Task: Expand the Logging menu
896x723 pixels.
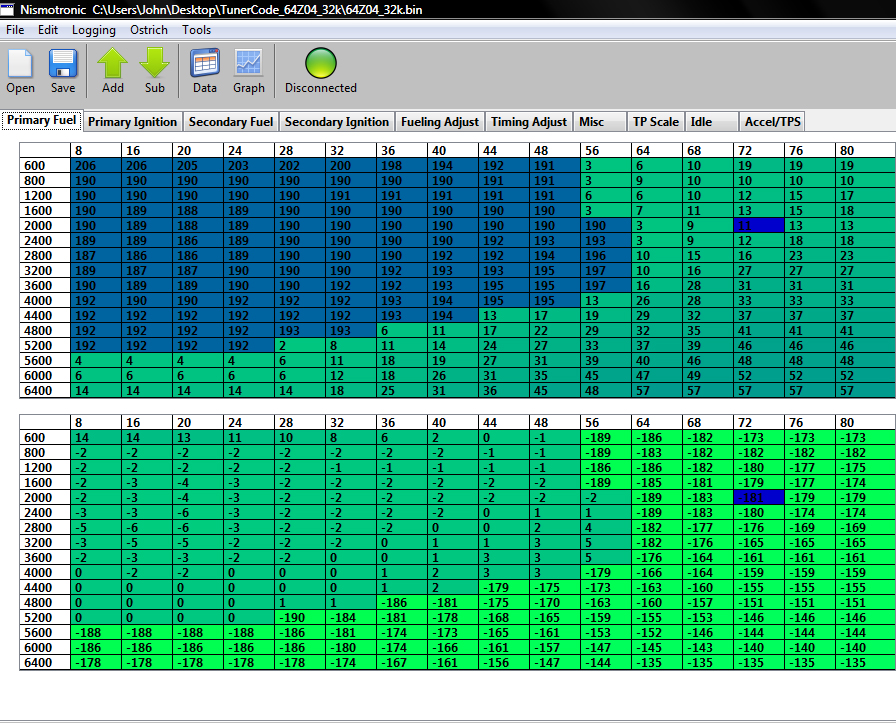Action: pyautogui.click(x=94, y=30)
